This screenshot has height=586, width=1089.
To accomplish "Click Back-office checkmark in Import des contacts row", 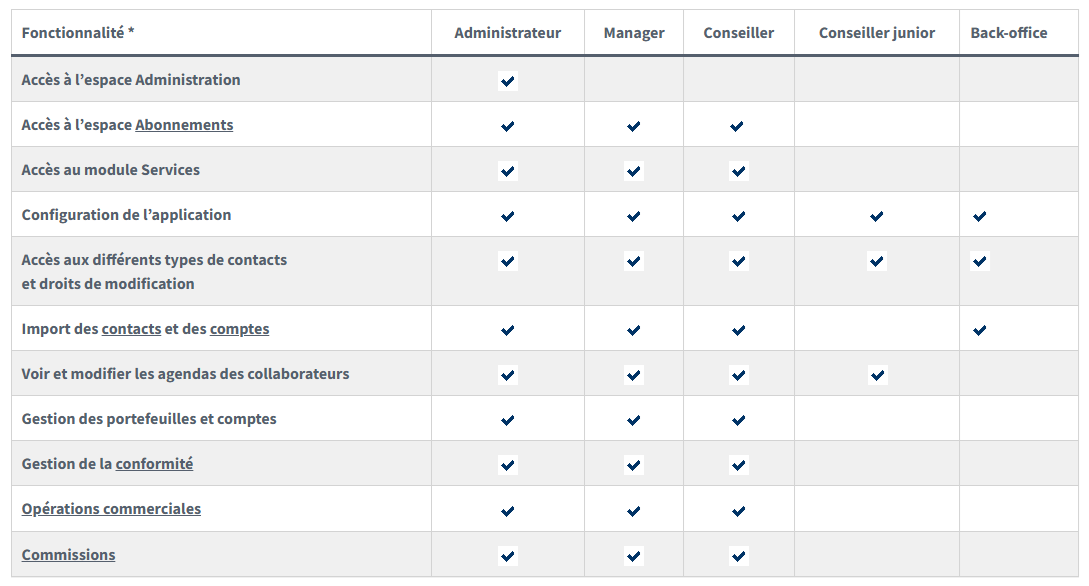I will tap(979, 330).
